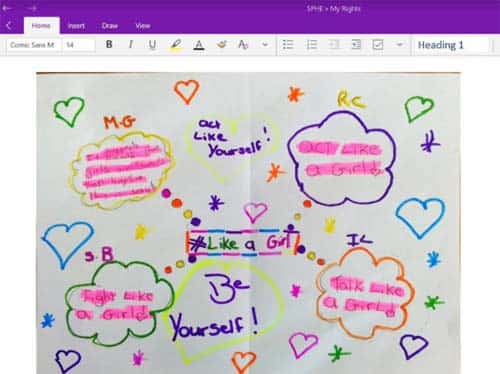
Task: Go back with the navigation chevron
Action: click(9, 26)
